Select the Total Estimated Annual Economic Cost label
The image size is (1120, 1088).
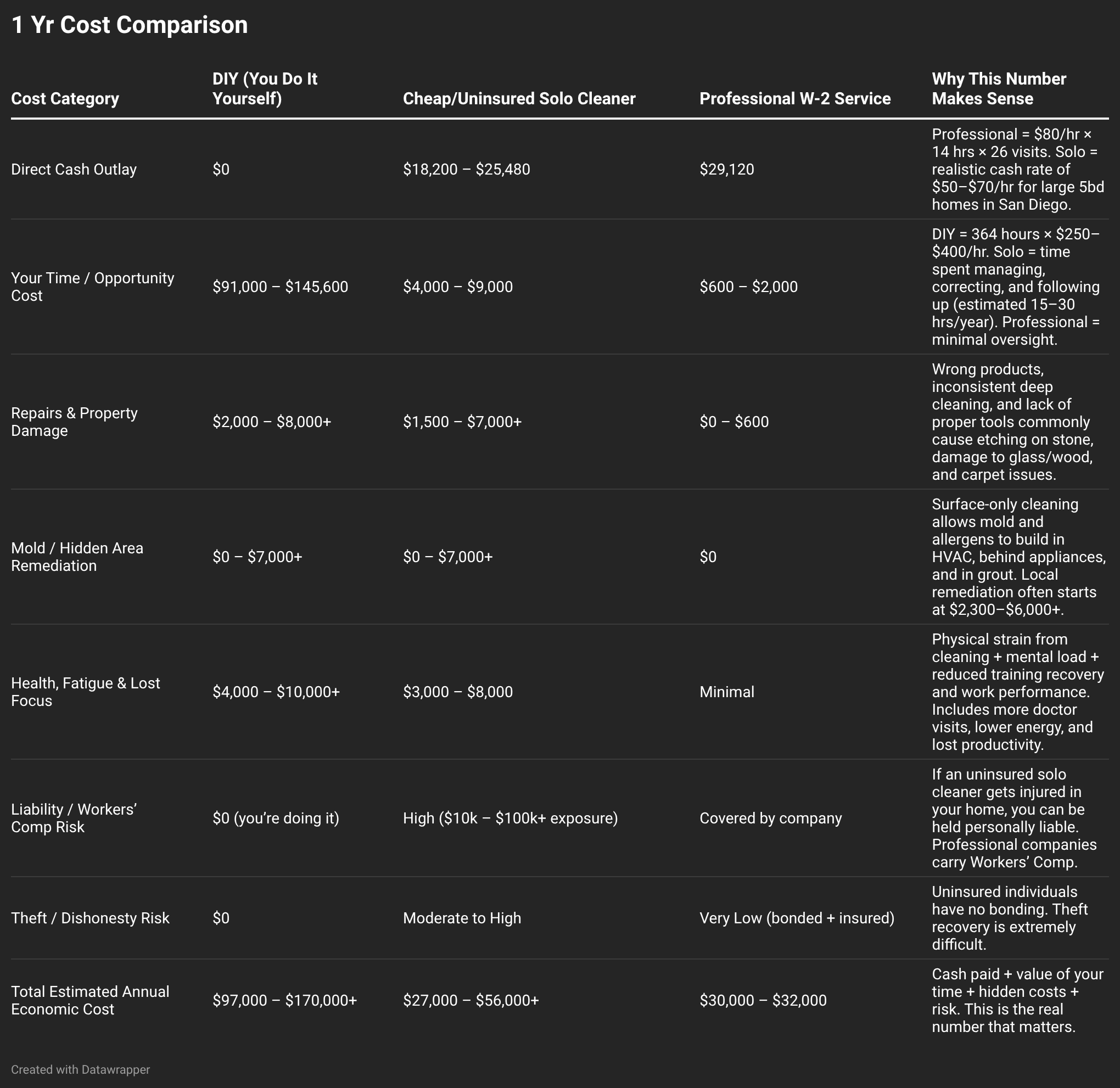click(90, 1000)
